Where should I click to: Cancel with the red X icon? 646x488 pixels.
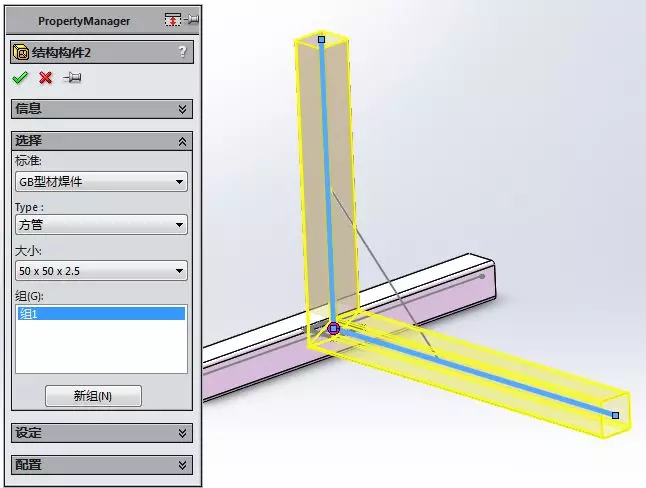pyautogui.click(x=46, y=77)
